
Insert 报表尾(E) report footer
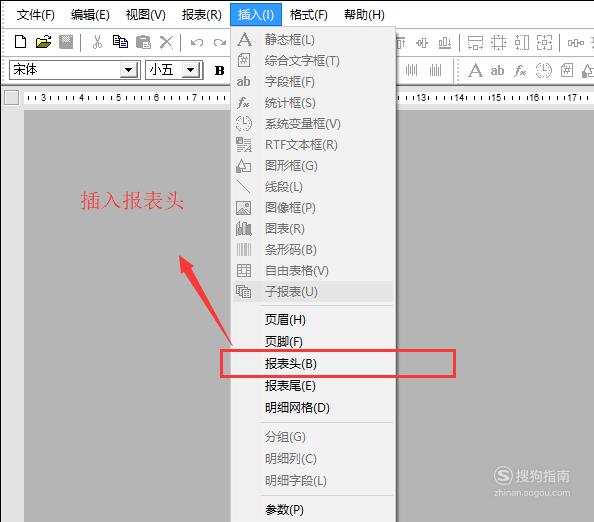[x=313, y=386]
